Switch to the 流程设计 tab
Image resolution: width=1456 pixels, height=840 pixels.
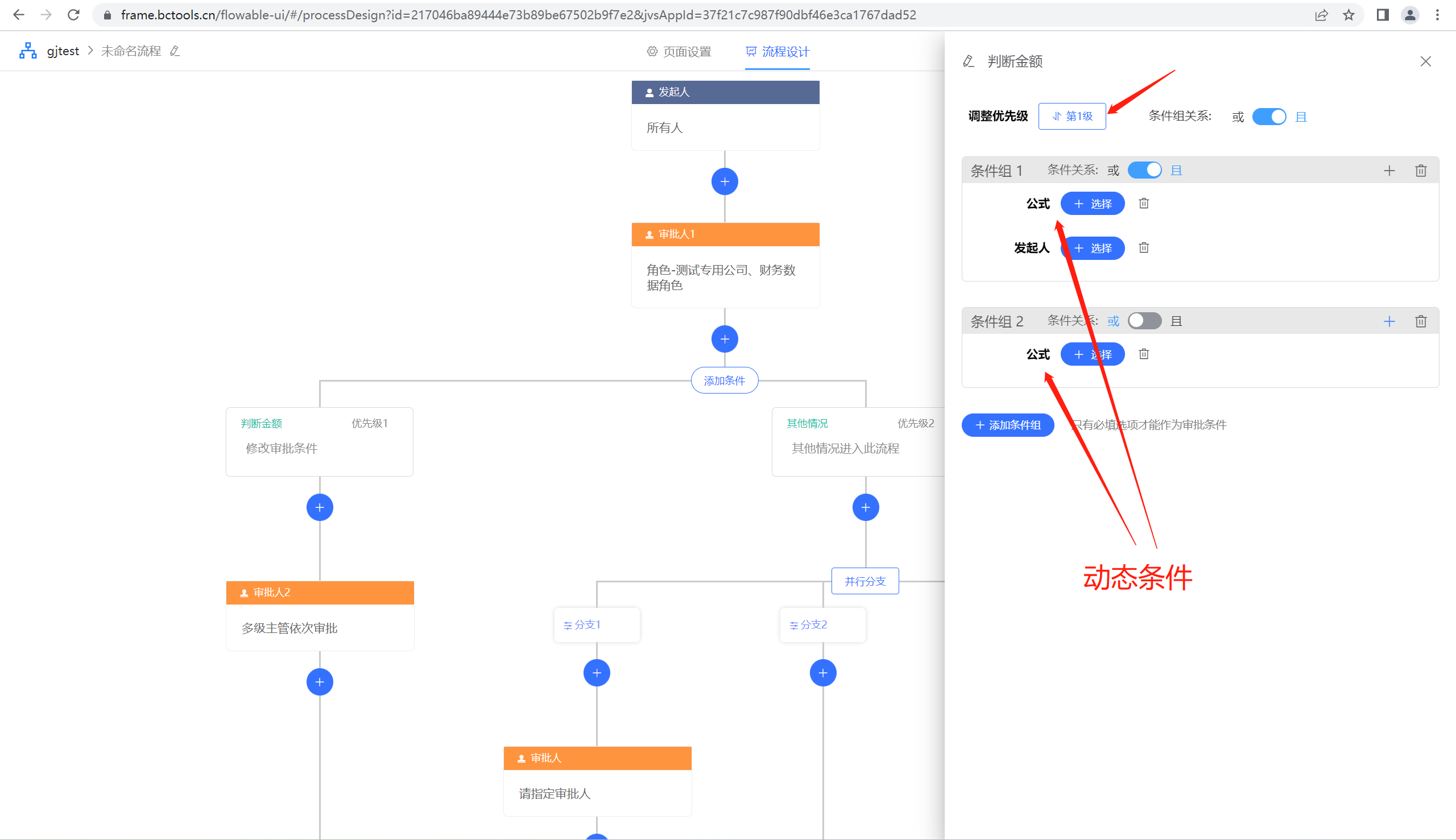pyautogui.click(x=777, y=52)
